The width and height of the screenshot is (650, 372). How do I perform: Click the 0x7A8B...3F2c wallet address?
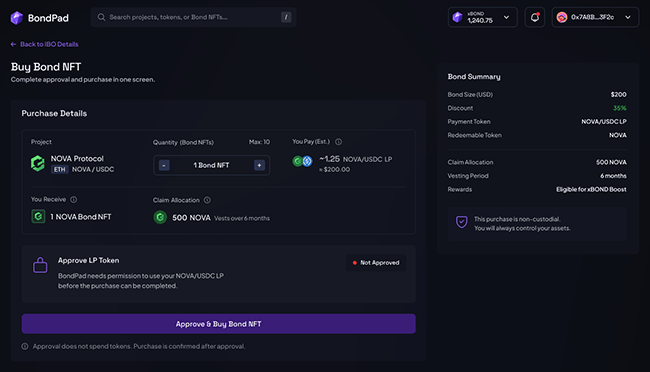592,17
